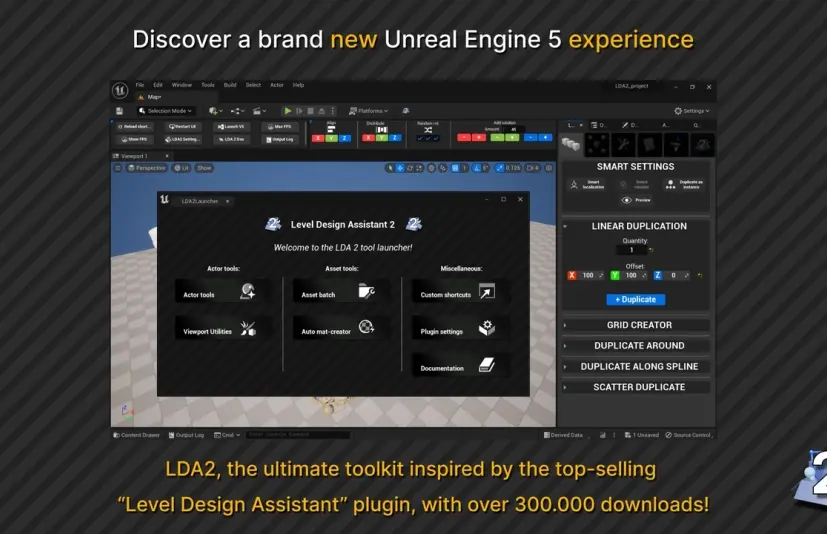Launch Viewport Utilities tool

pyautogui.click(x=220, y=330)
